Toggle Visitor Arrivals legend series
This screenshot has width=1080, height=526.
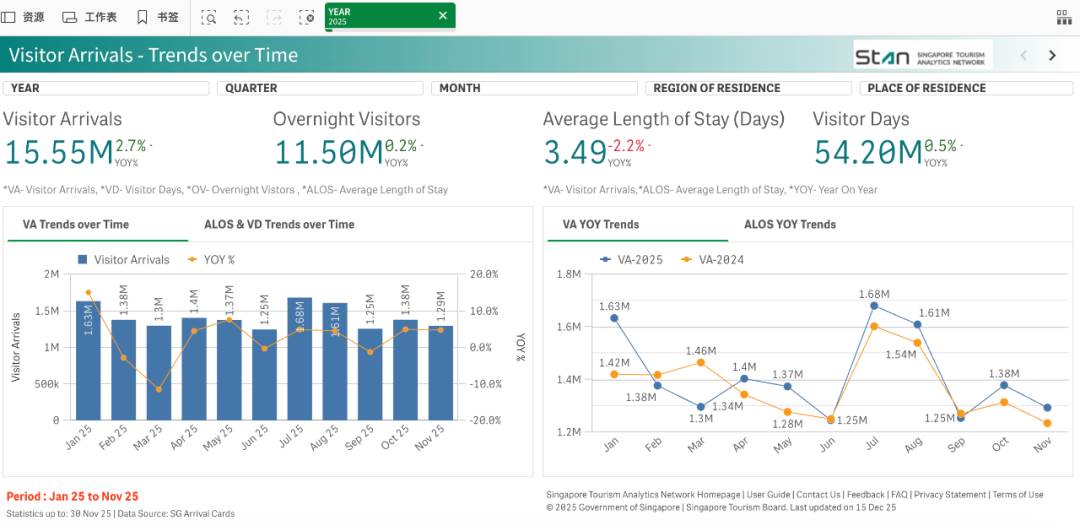coord(123,260)
